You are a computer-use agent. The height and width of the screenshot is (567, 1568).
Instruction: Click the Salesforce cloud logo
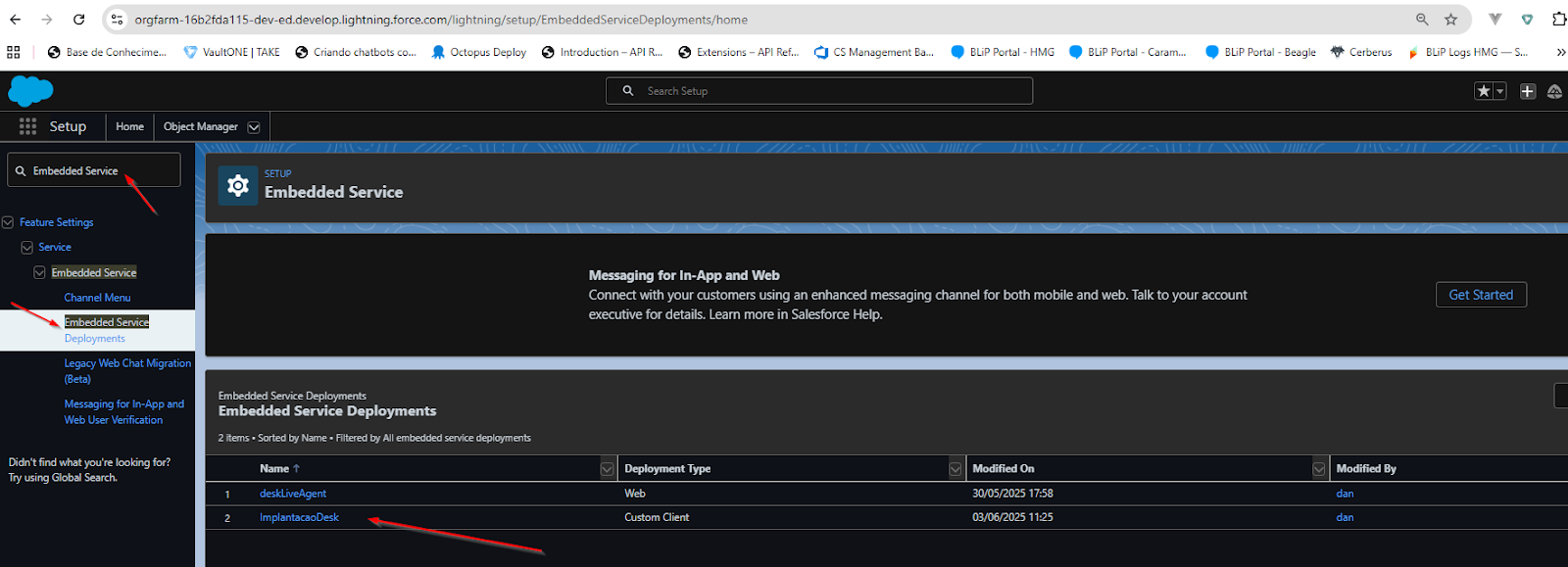tap(30, 91)
